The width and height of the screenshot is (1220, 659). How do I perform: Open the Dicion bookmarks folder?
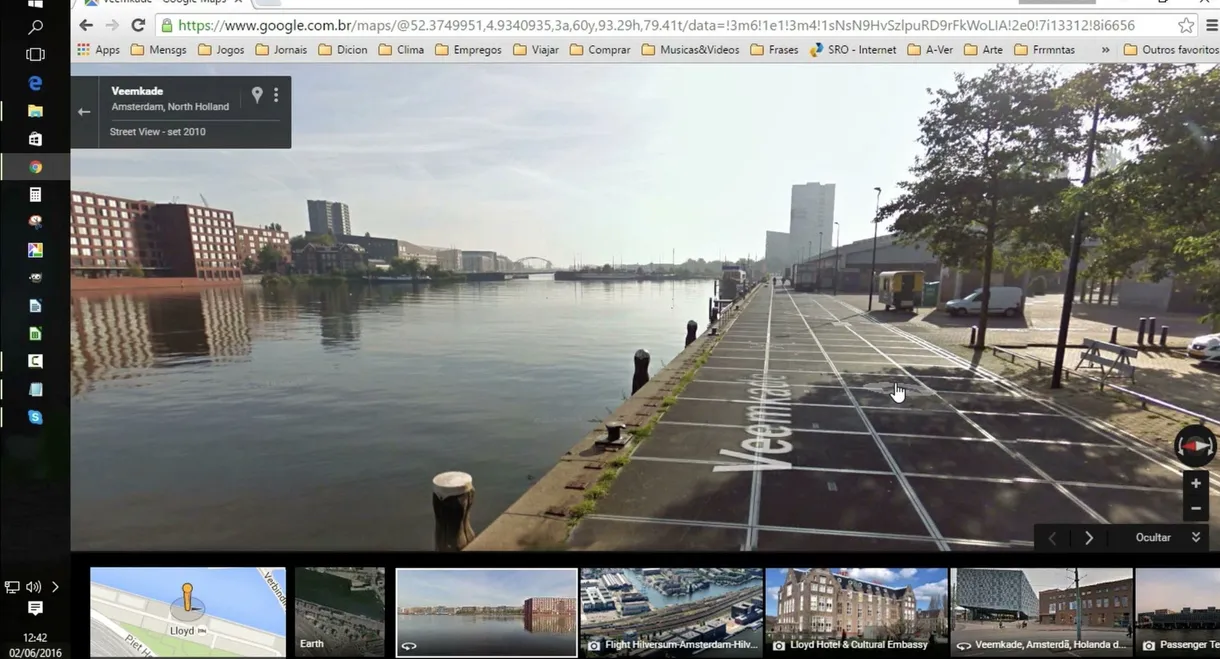(x=344, y=49)
